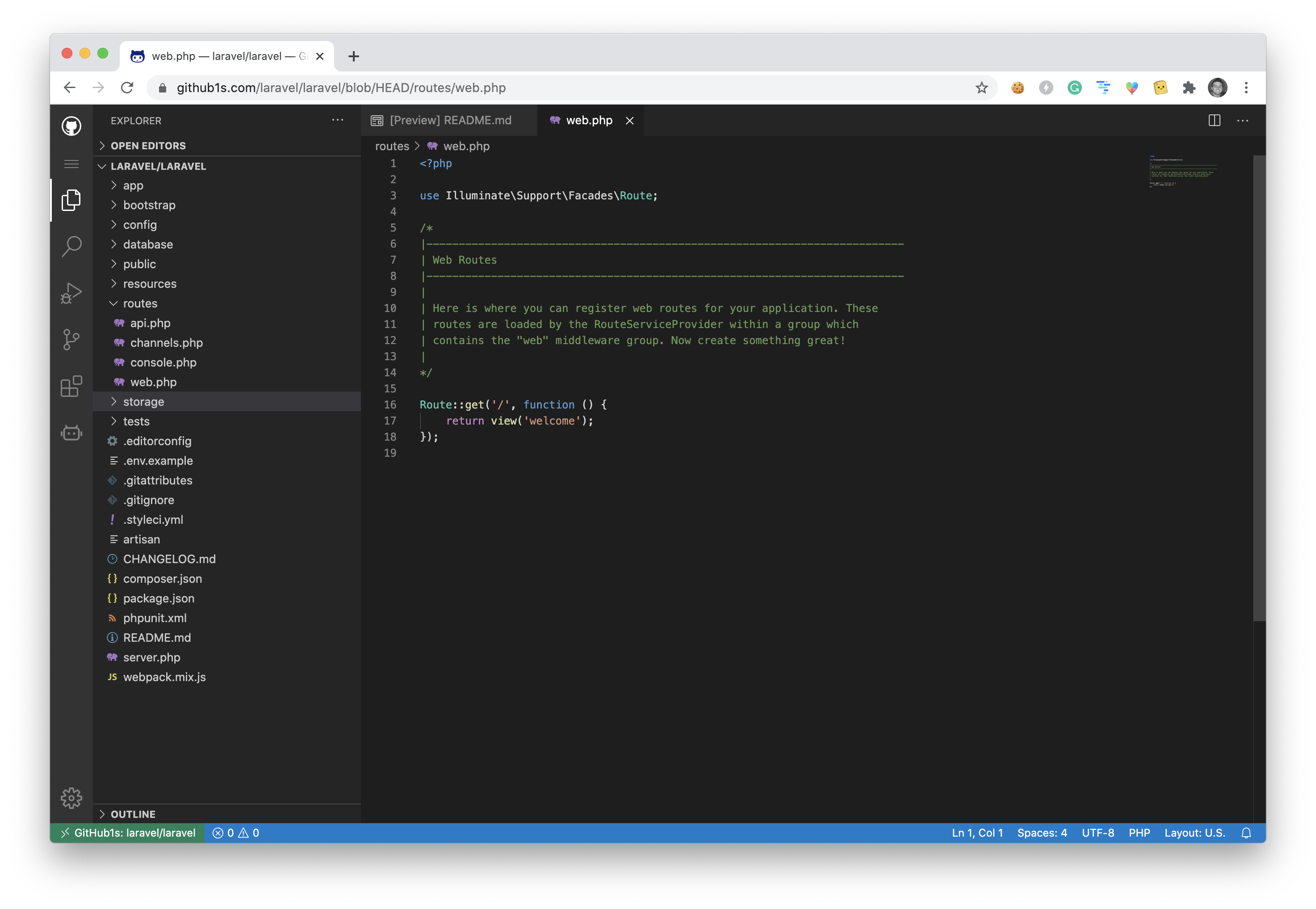Close the web.php editor tab

click(629, 120)
